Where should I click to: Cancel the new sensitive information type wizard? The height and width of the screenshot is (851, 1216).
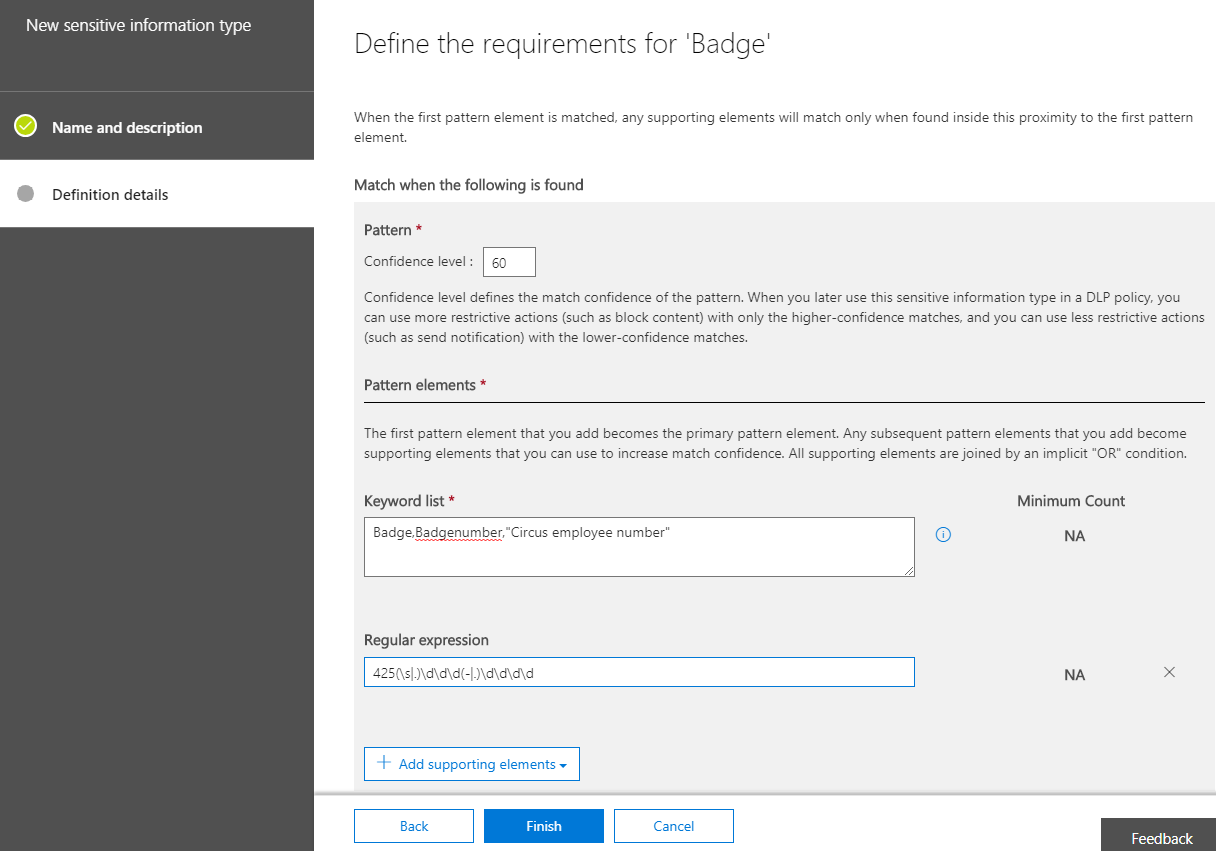(673, 825)
